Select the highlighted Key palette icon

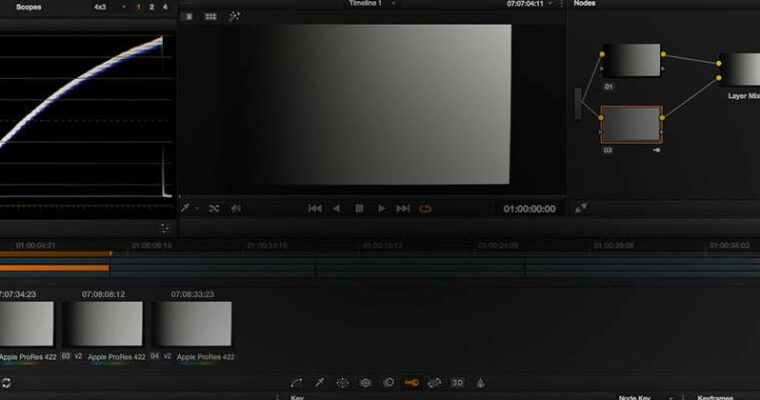tap(411, 383)
